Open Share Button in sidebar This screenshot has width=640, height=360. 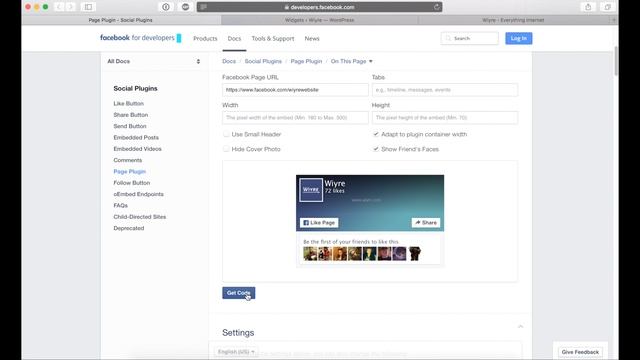click(x=131, y=115)
